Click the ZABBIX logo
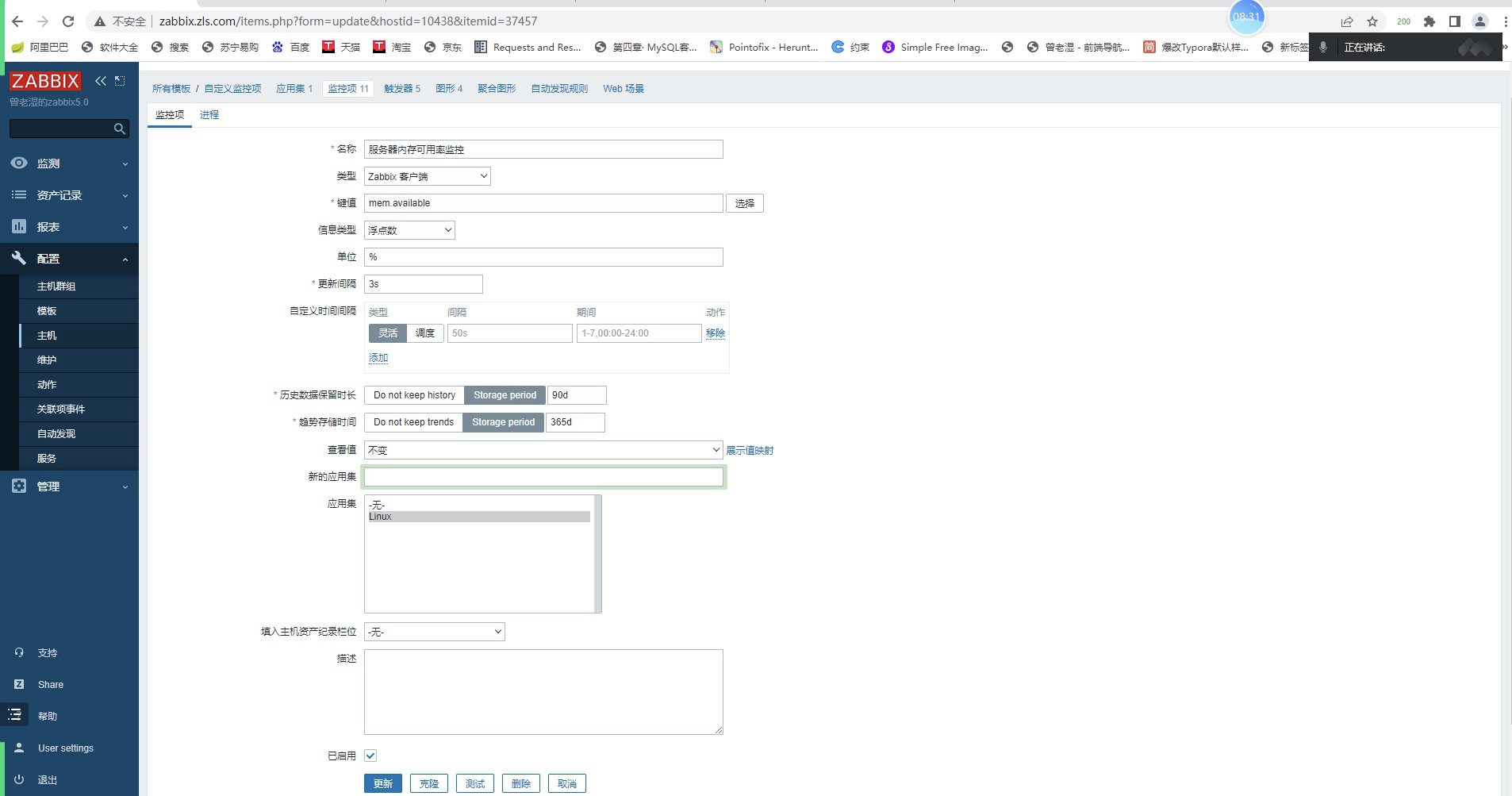Screen dimensions: 1512x796 click(45, 81)
